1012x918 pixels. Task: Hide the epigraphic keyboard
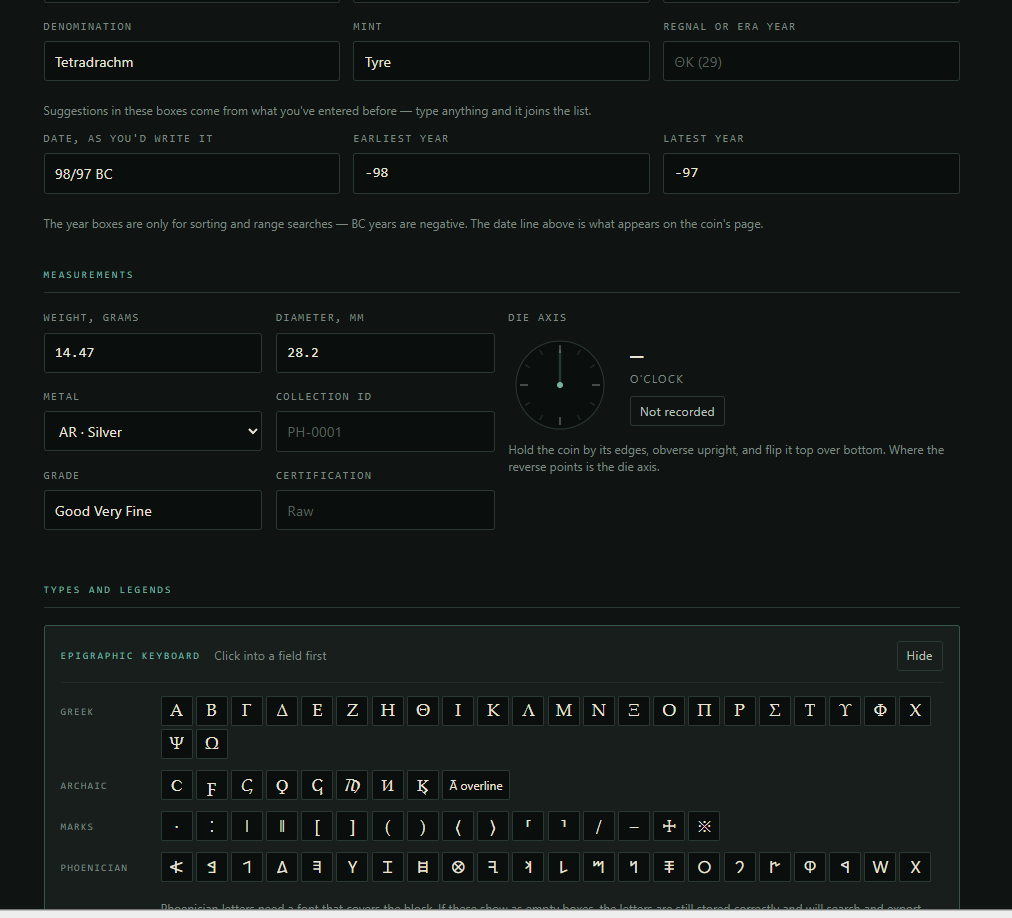[x=919, y=656]
